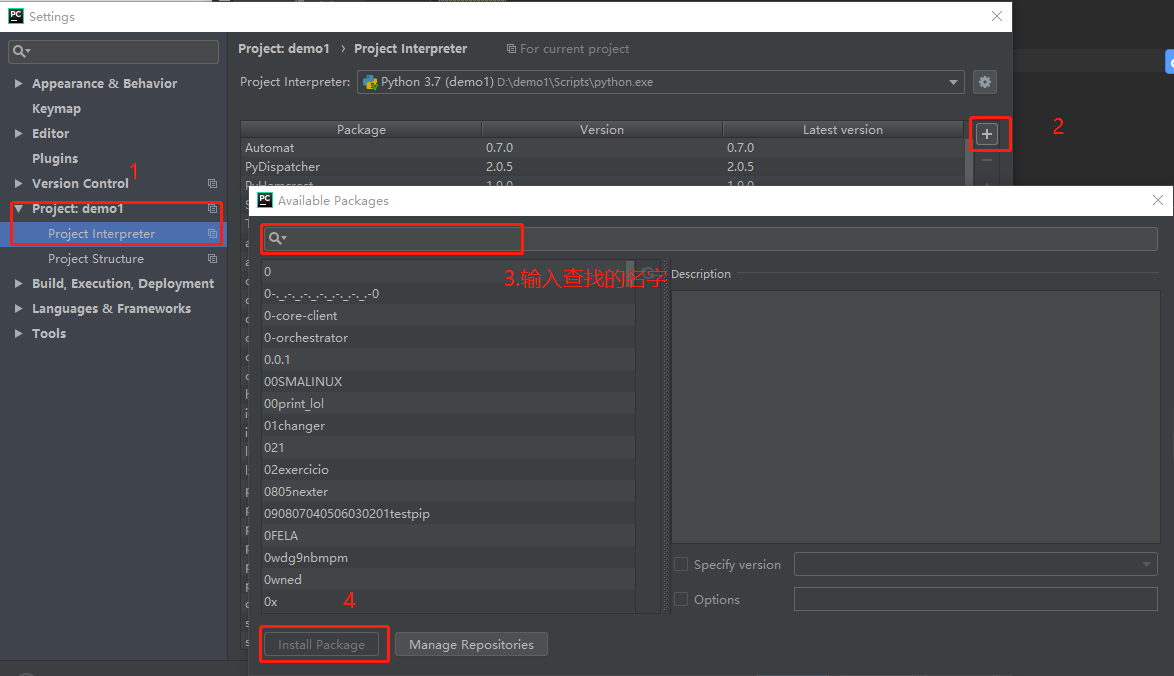Enable the Specify version checkbox
Screen dimensions: 1174x676
click(681, 564)
